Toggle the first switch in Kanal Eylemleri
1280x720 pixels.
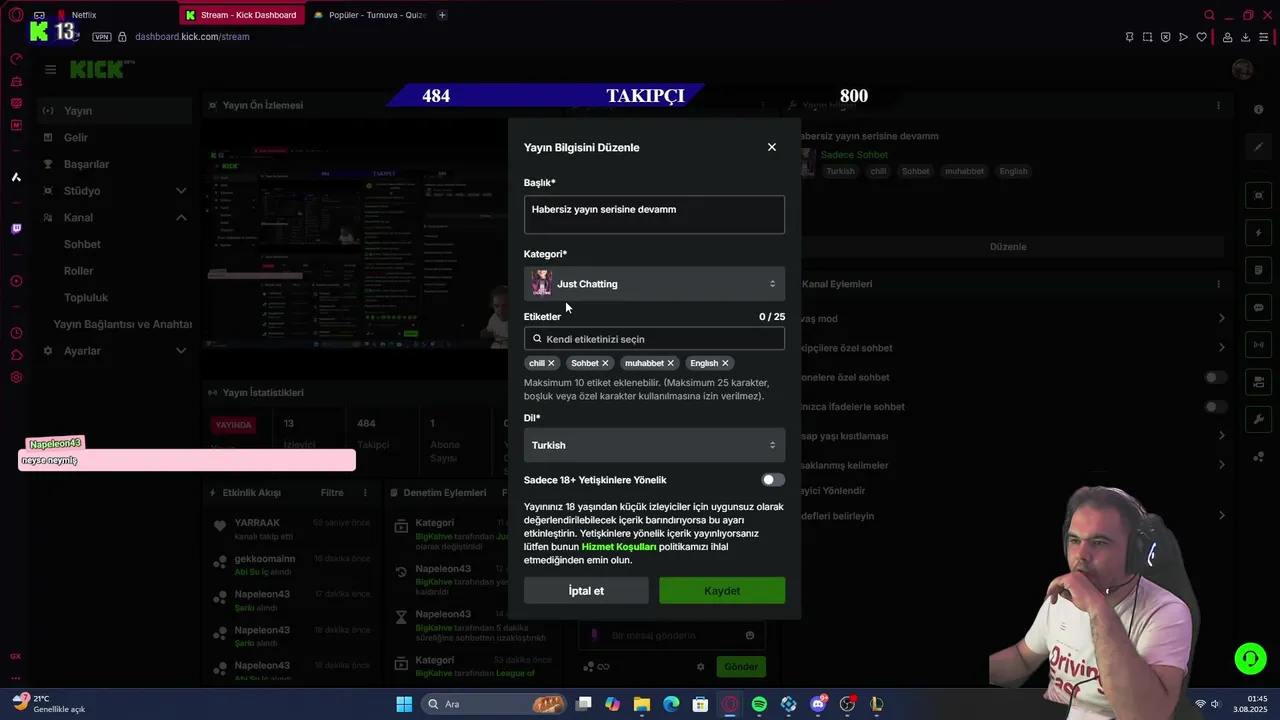tap(1215, 378)
